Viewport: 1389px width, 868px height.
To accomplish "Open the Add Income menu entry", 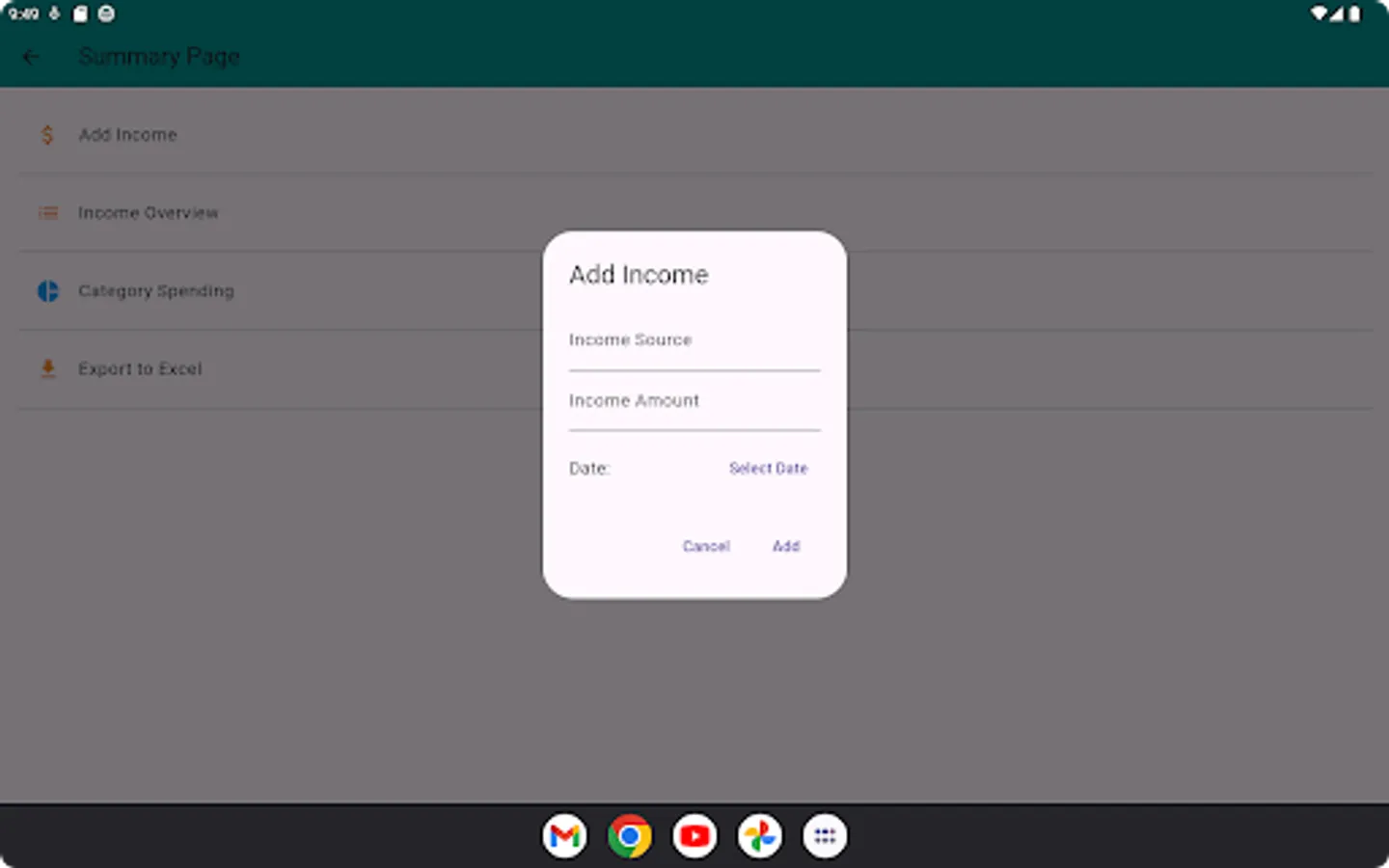I will [x=127, y=135].
